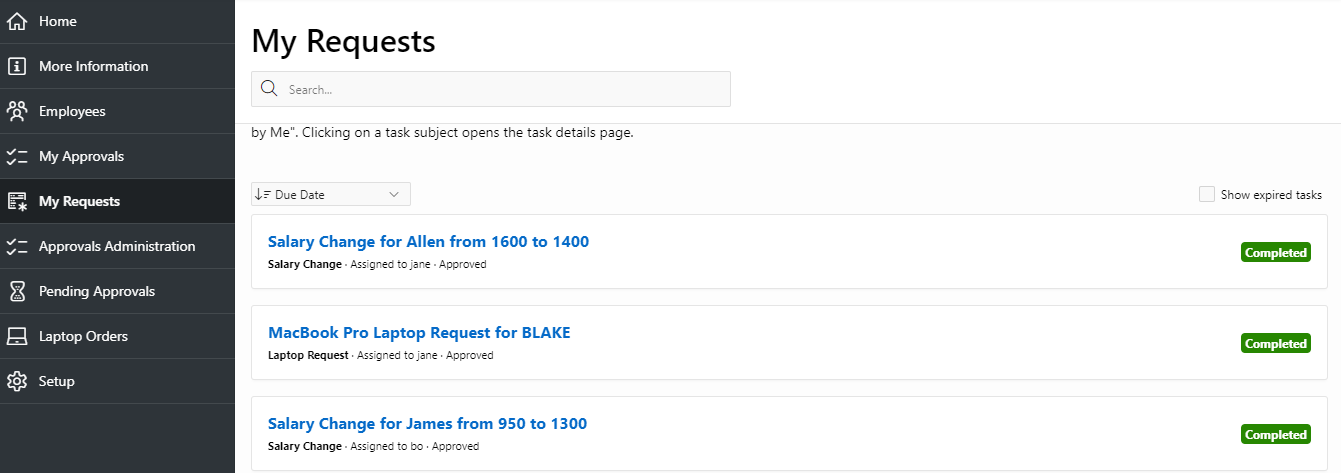1341x473 pixels.
Task: Enable the Show expired tasks checkbox
Action: coord(1206,194)
